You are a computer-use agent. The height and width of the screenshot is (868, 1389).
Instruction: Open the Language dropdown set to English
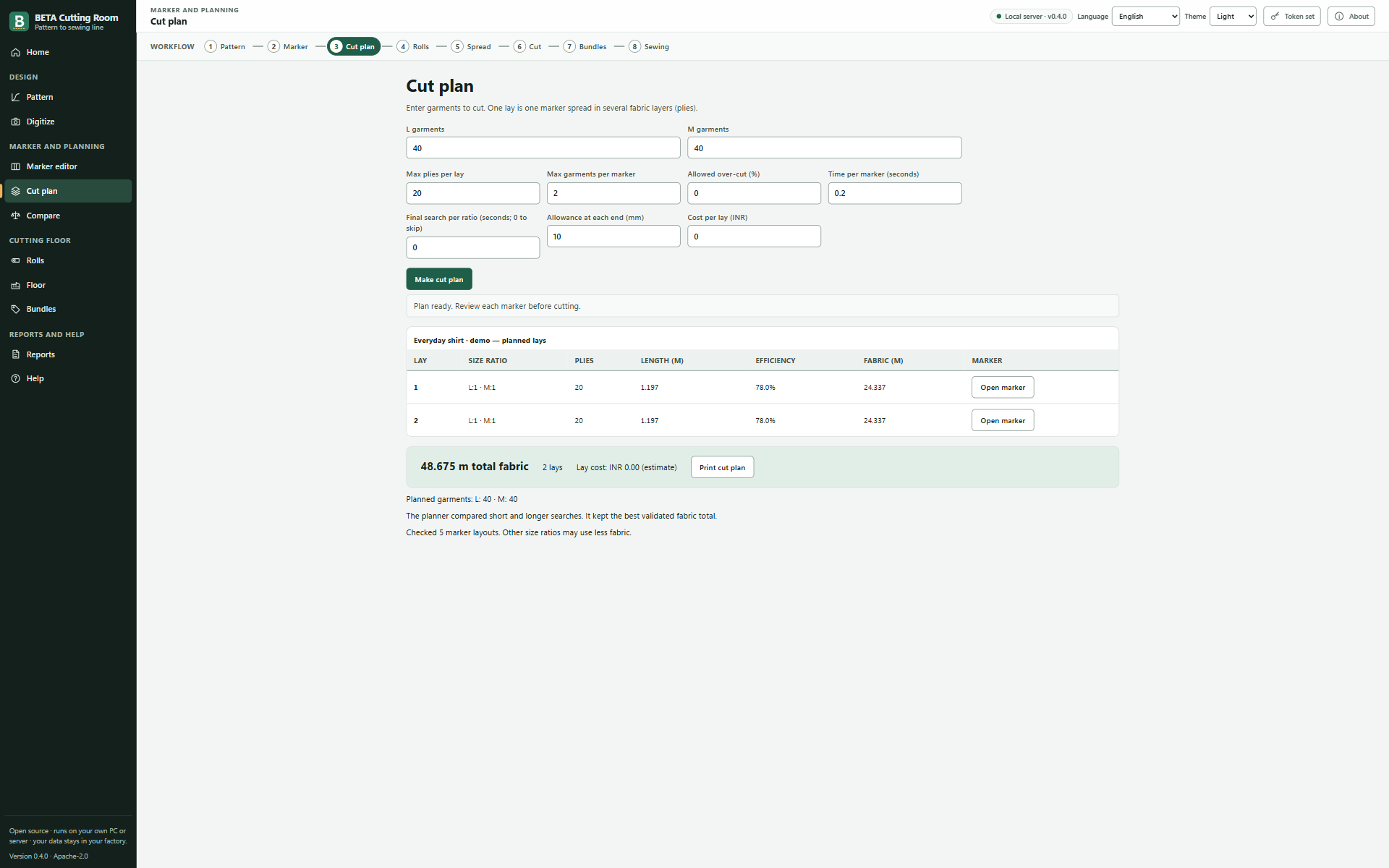1145,16
